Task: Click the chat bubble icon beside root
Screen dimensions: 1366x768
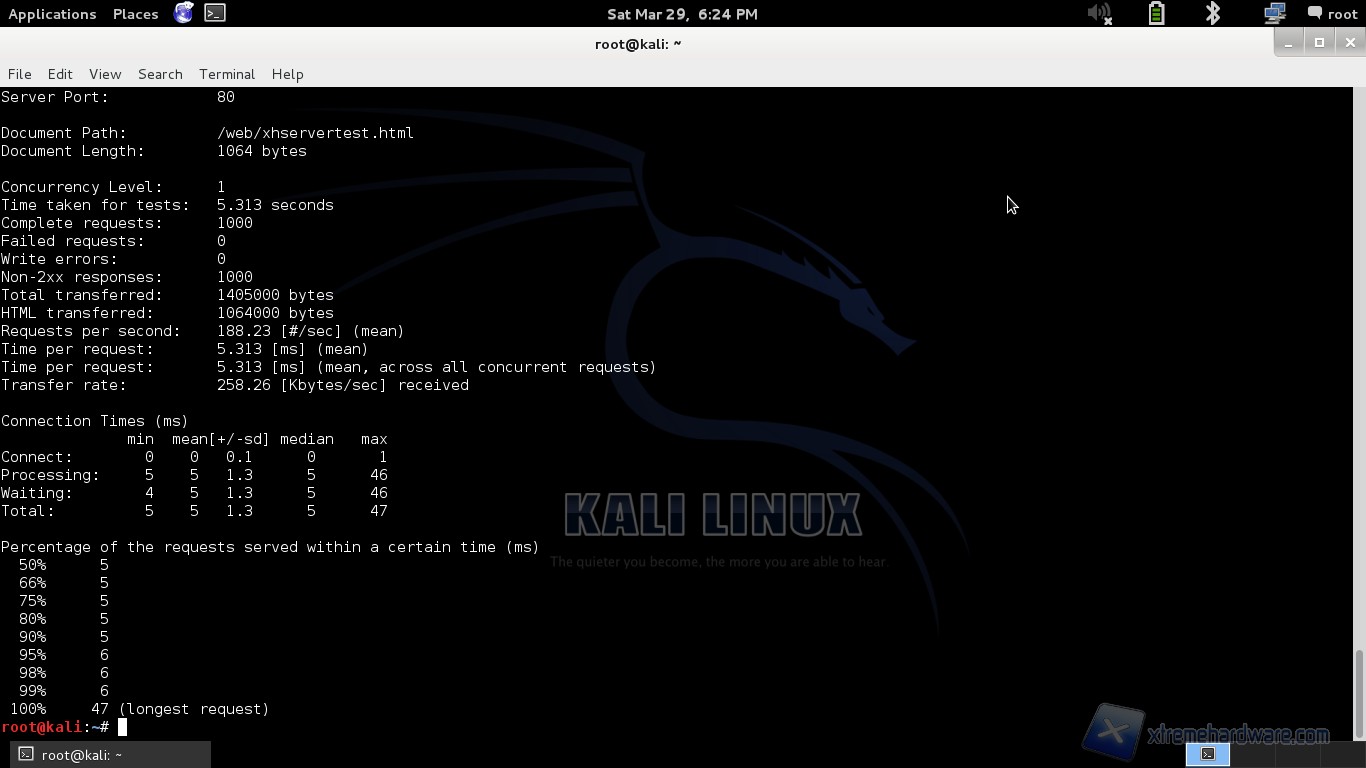Action: (x=1315, y=13)
